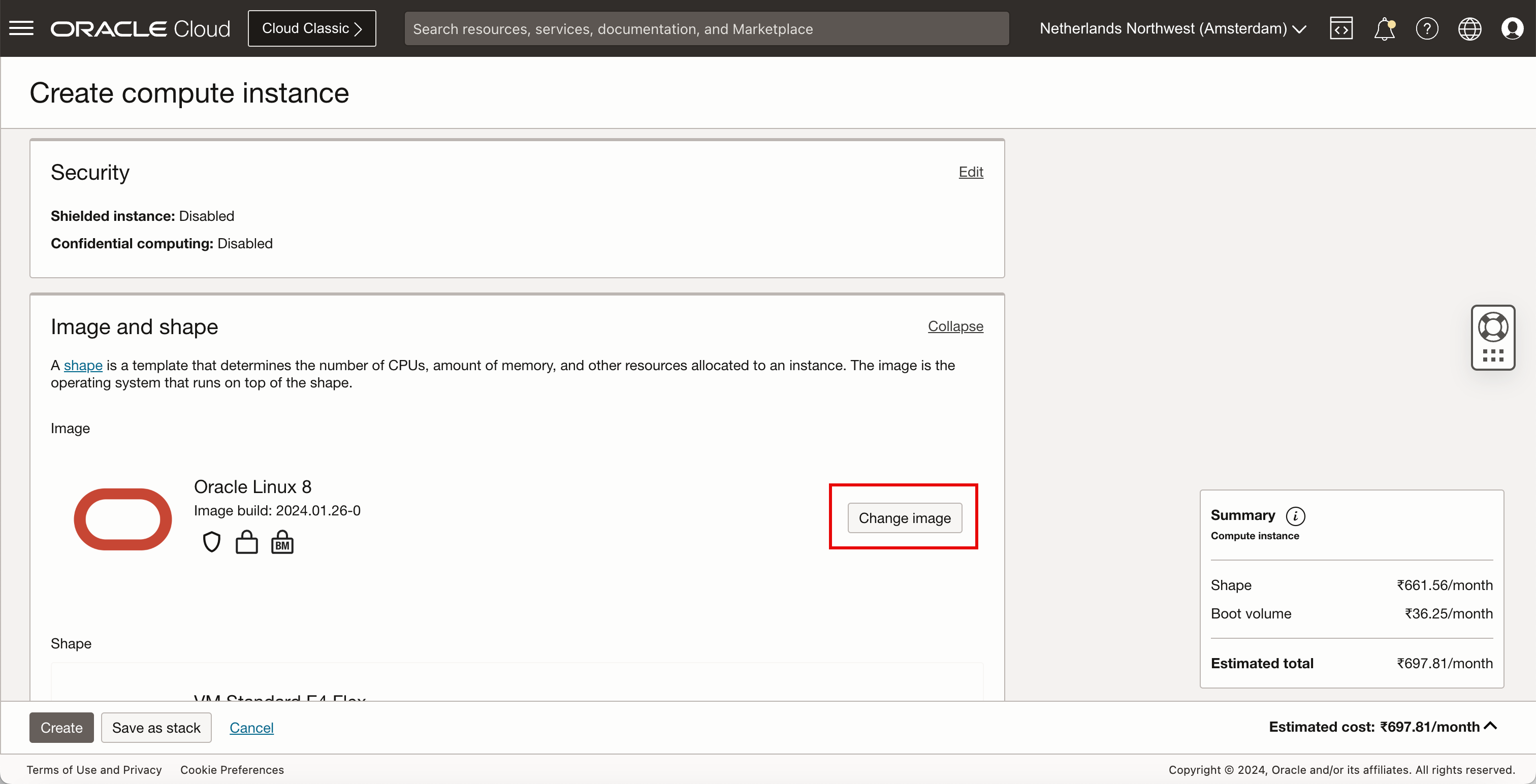Open the hamburger navigation menu
Viewport: 1536px width, 784px height.
point(21,28)
